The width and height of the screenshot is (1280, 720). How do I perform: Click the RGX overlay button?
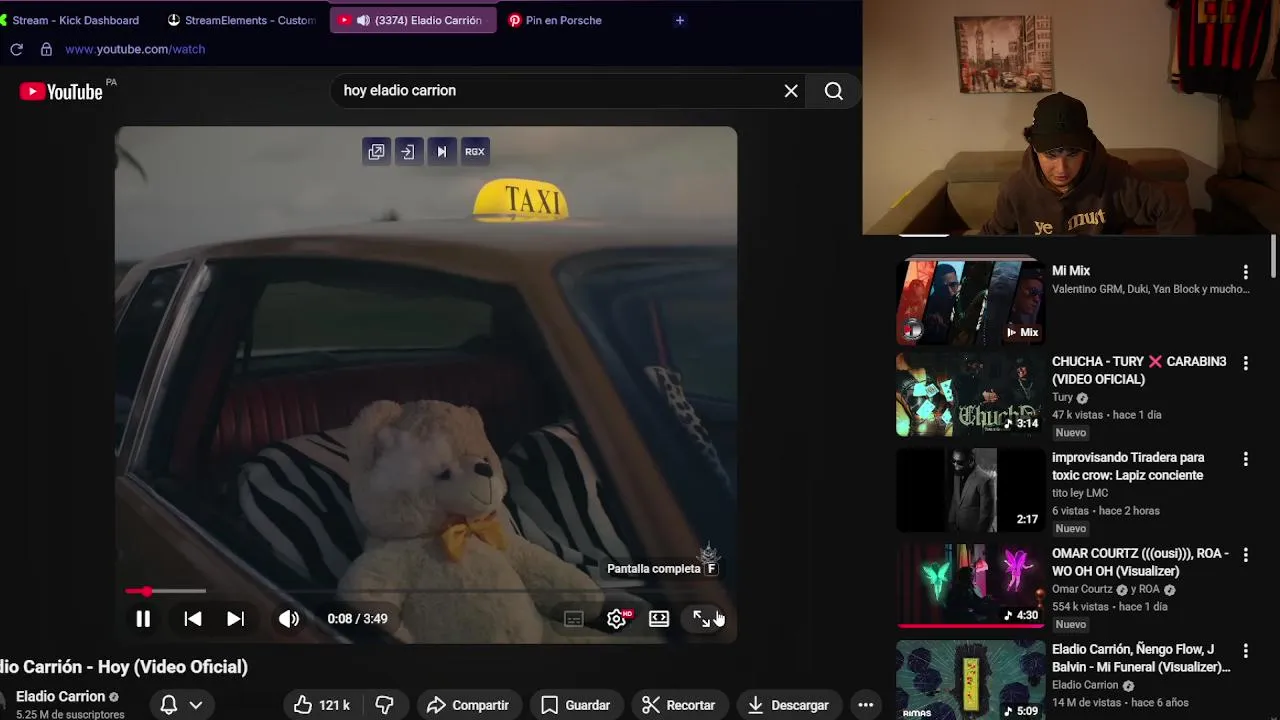474,152
